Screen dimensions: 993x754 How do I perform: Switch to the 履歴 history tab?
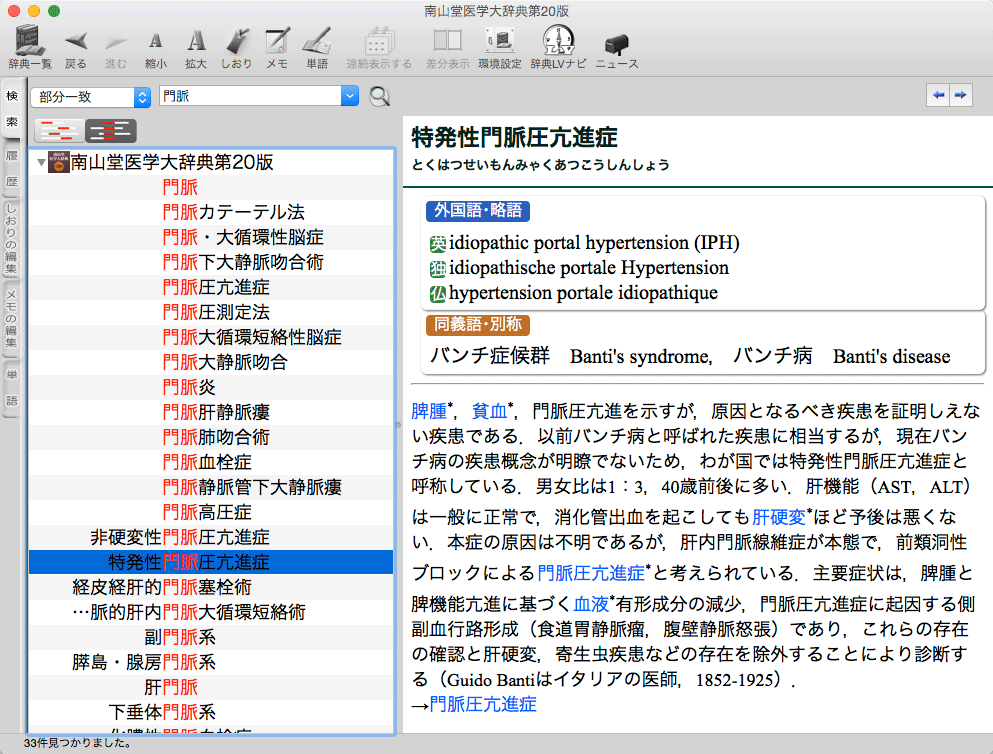click(11, 168)
